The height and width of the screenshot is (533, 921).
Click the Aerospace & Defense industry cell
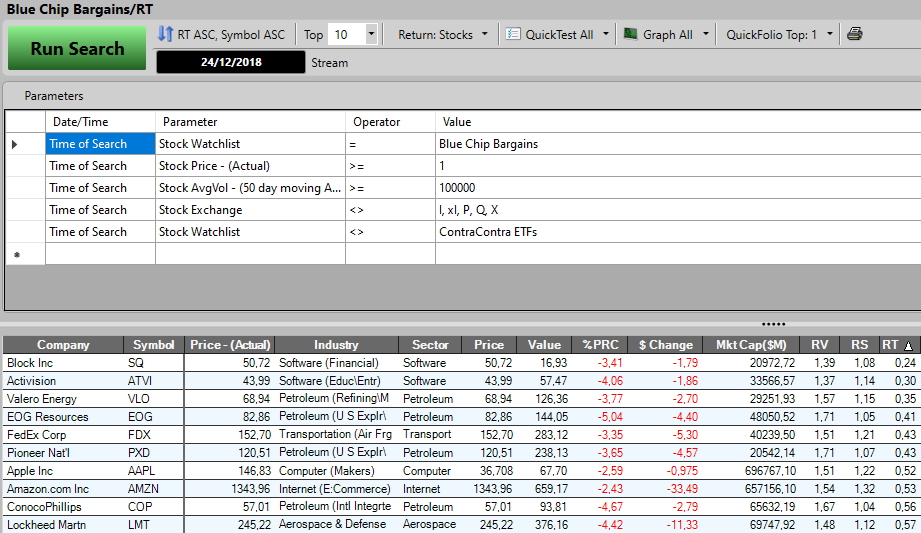coord(336,525)
